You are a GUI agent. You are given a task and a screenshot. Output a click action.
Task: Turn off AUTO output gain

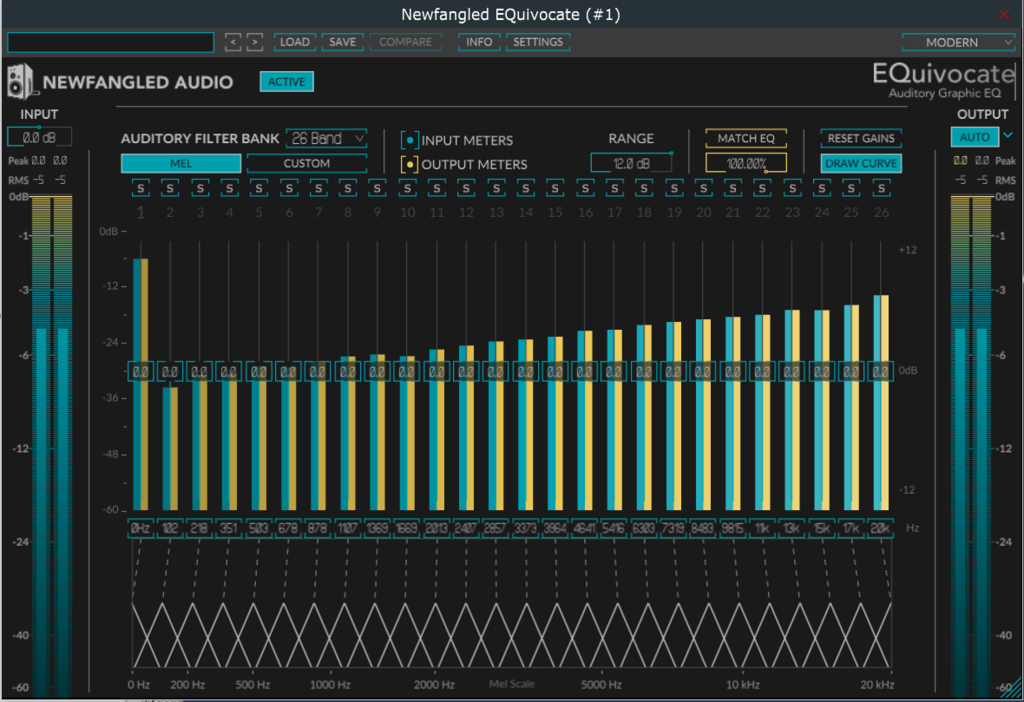click(974, 137)
